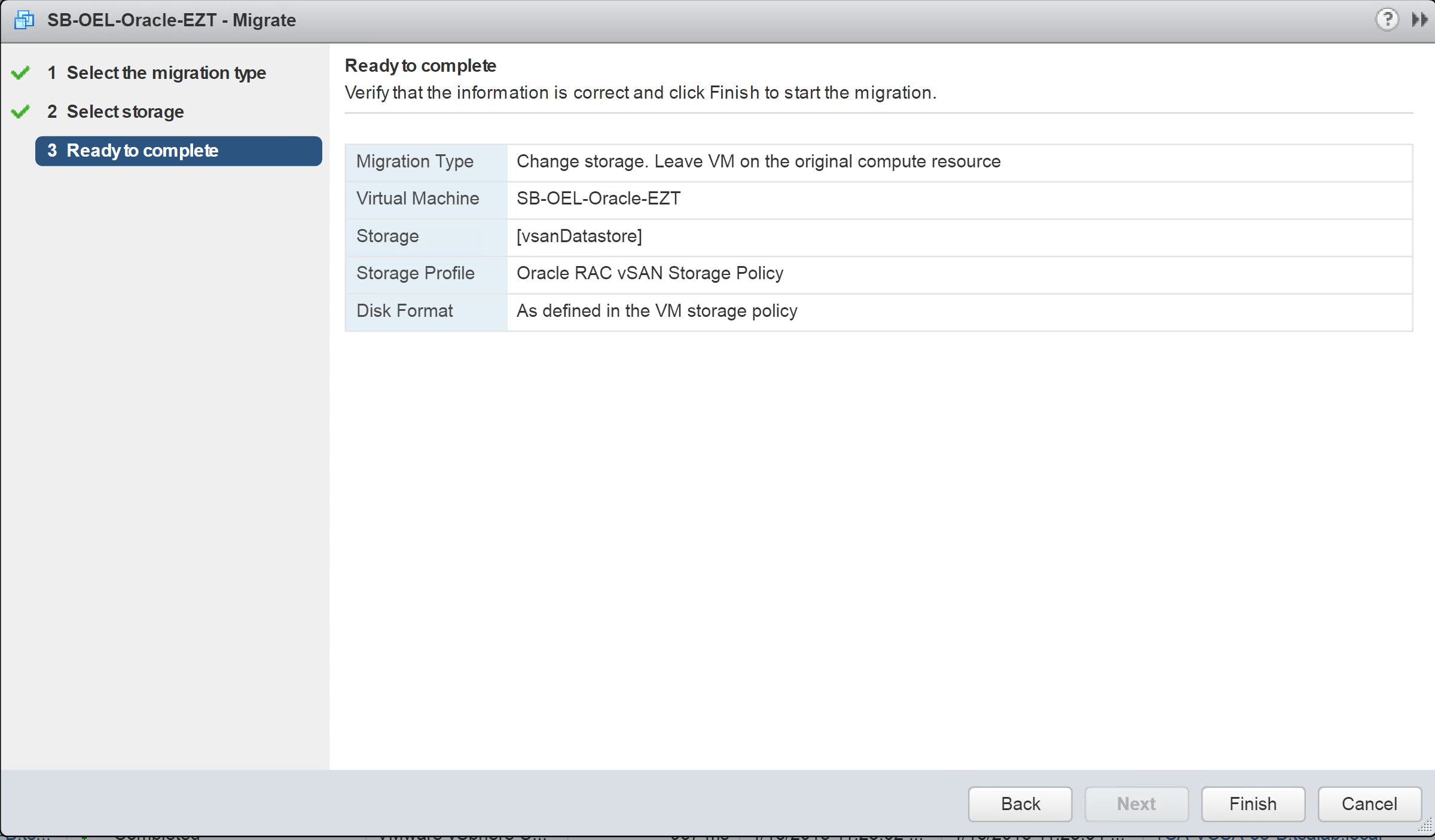Click the double-arrow icon in title bar
Screen dimensions: 1435x840
click(1419, 20)
